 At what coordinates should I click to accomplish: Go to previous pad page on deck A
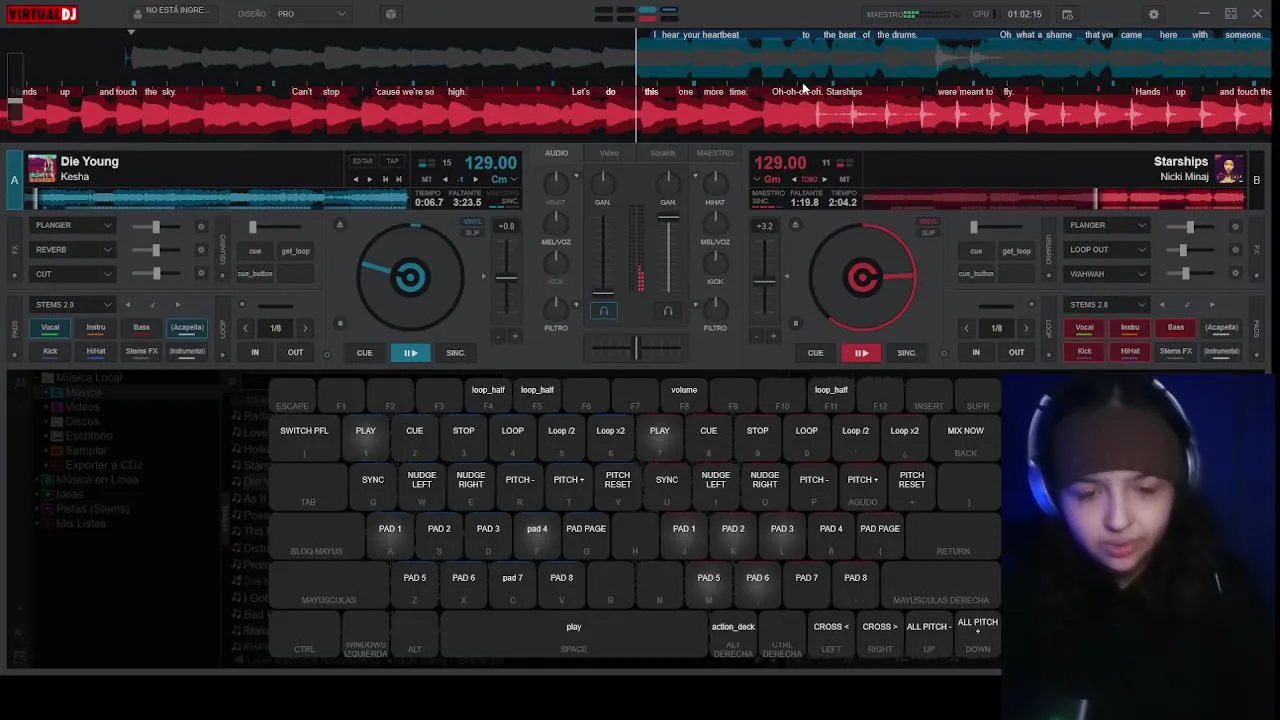[127, 304]
